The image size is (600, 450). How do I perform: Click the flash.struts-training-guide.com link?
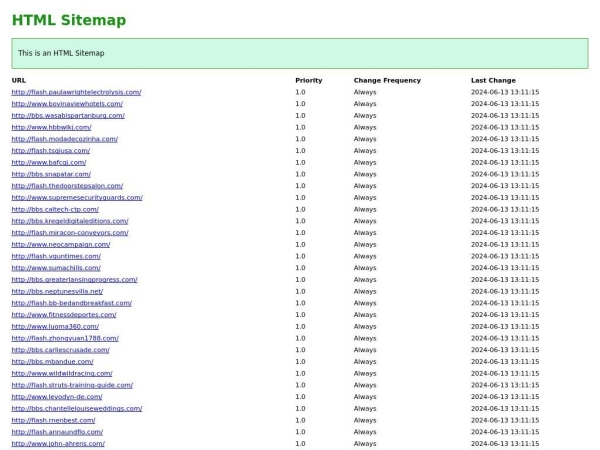pyautogui.click(x=72, y=385)
